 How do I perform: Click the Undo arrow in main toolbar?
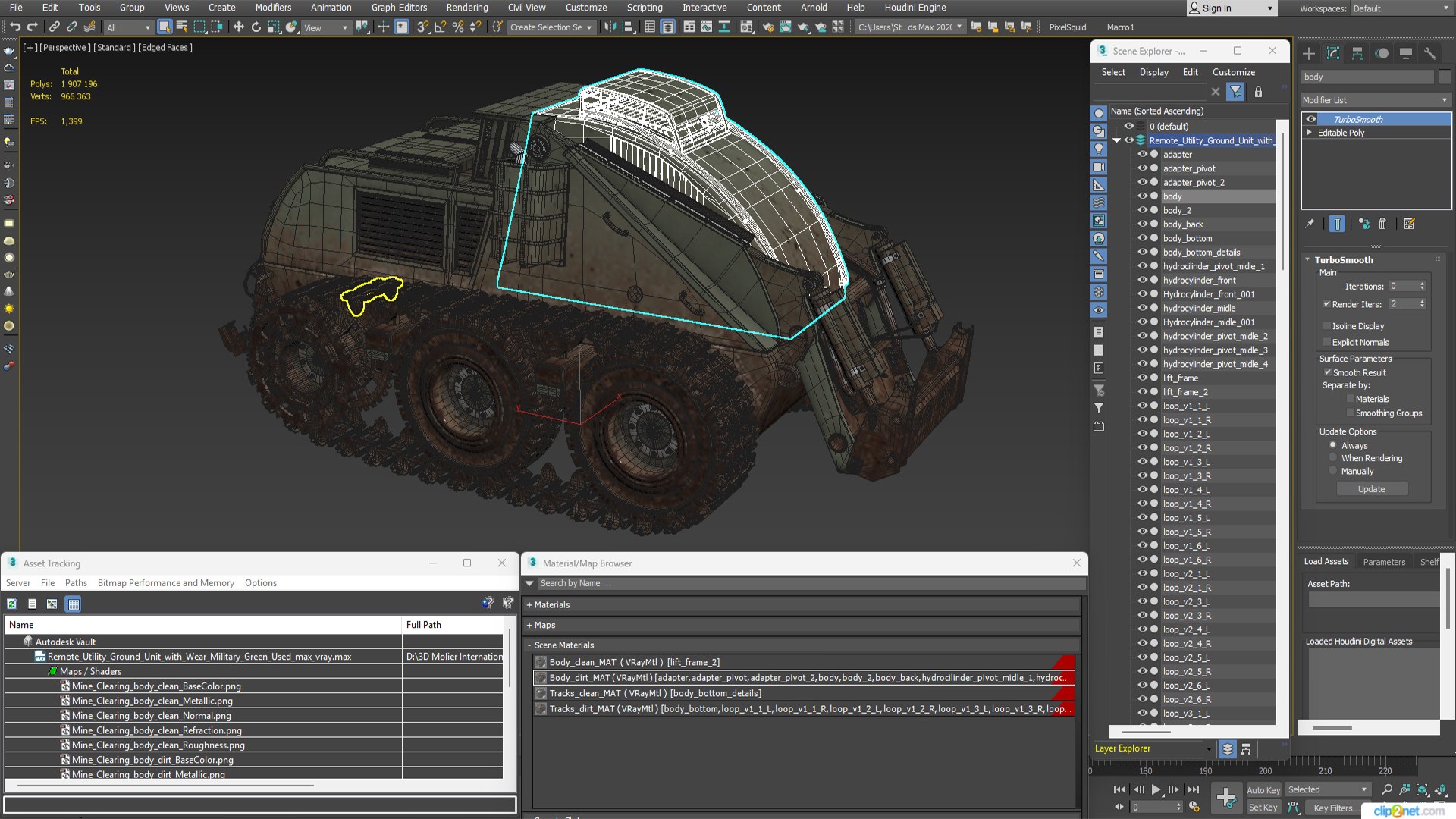point(14,27)
